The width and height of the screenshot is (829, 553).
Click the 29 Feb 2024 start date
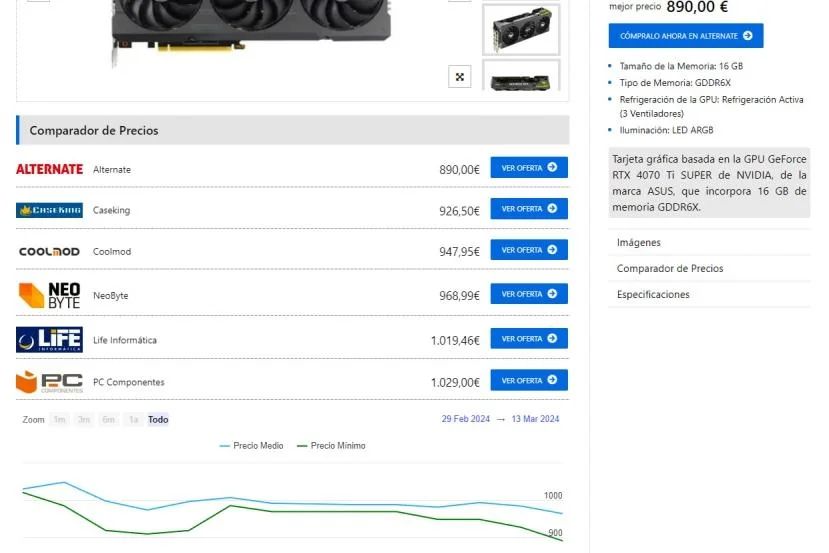466,419
